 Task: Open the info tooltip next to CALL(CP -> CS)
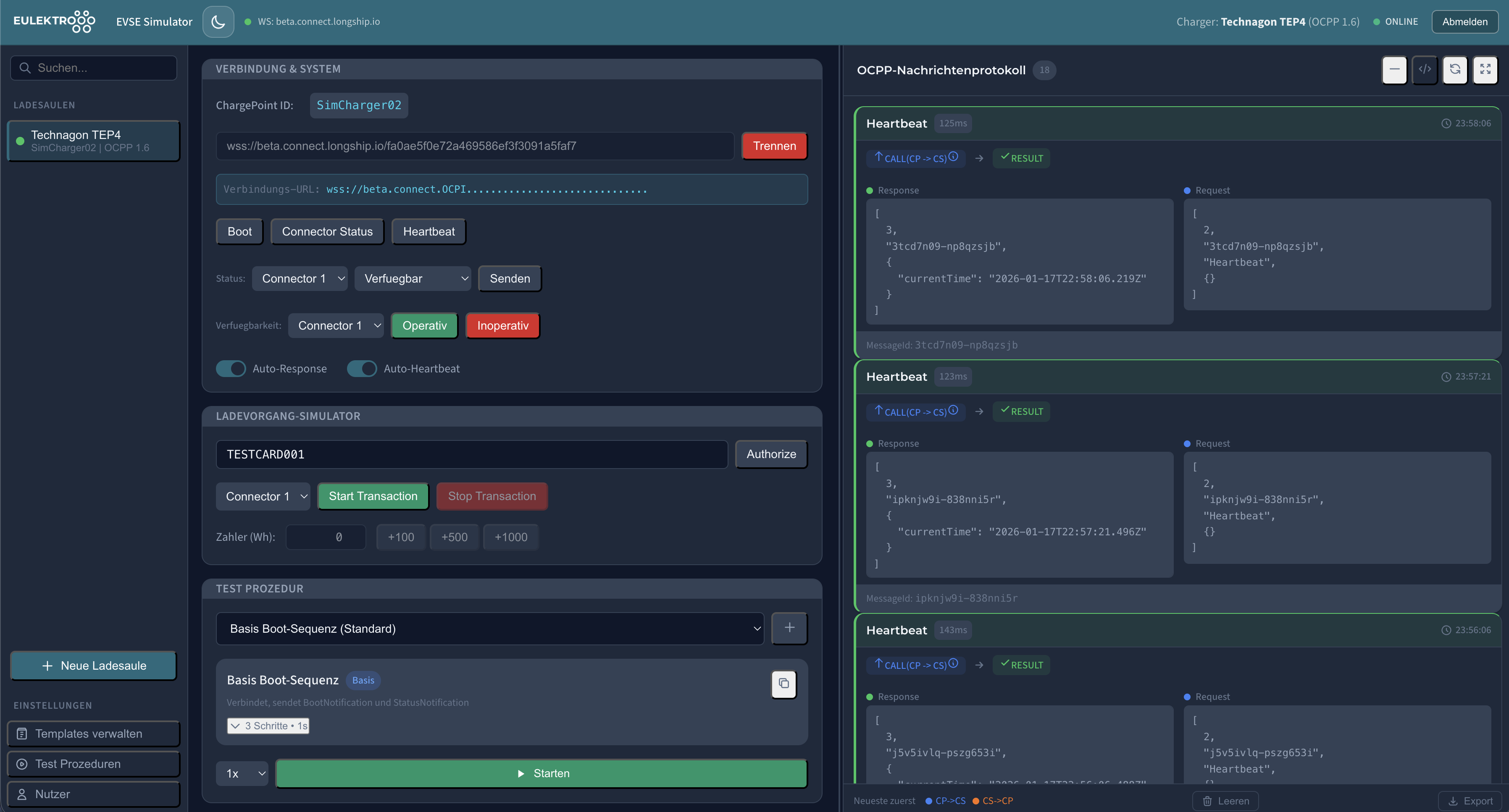(x=954, y=157)
